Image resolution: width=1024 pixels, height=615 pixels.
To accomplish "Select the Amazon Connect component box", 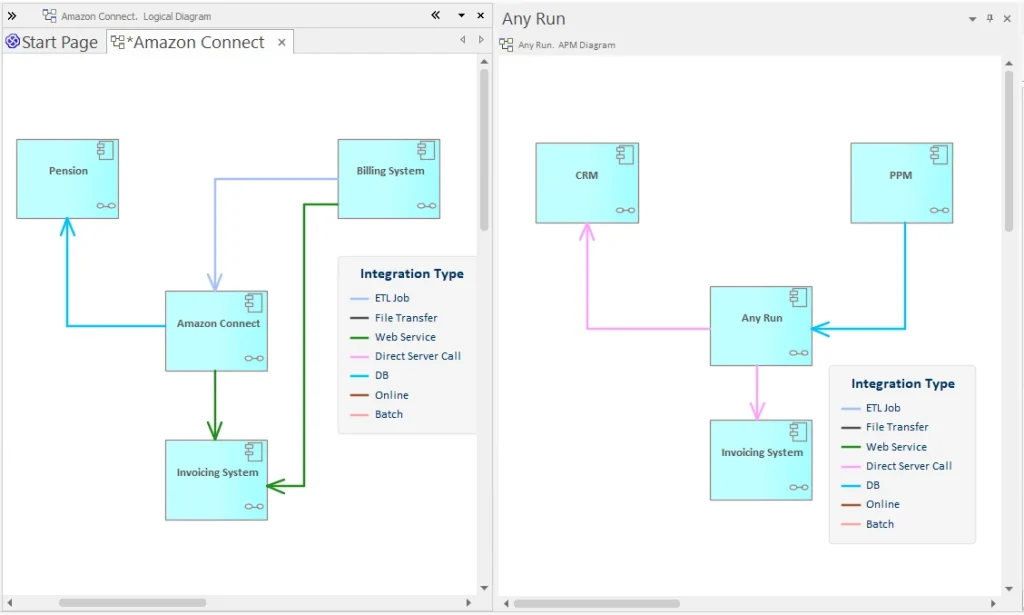I will 216,331.
